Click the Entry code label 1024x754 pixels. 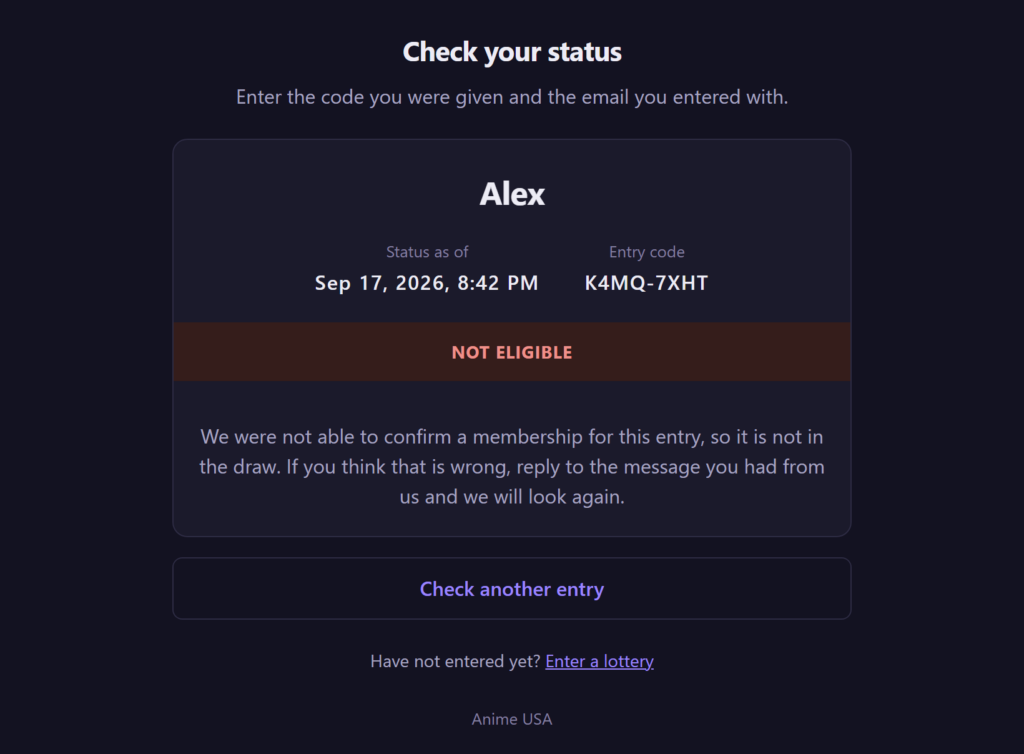647,252
